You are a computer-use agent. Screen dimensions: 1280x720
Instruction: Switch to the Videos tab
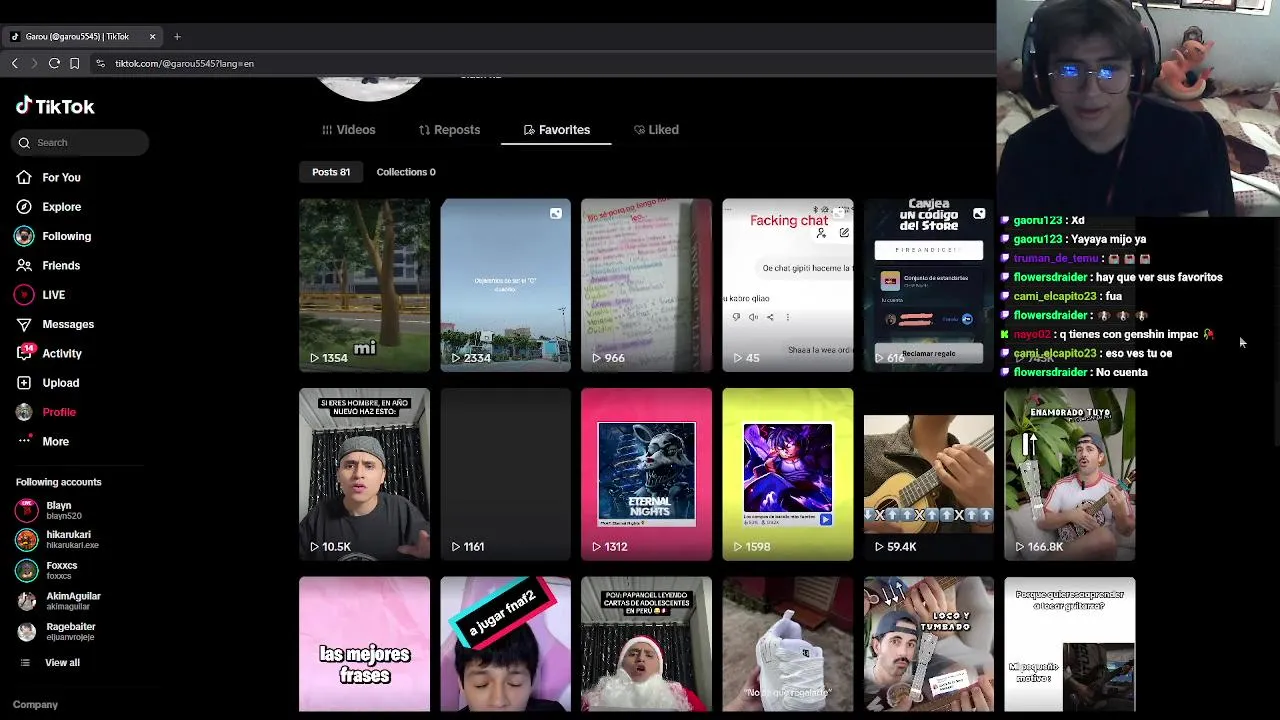(349, 130)
